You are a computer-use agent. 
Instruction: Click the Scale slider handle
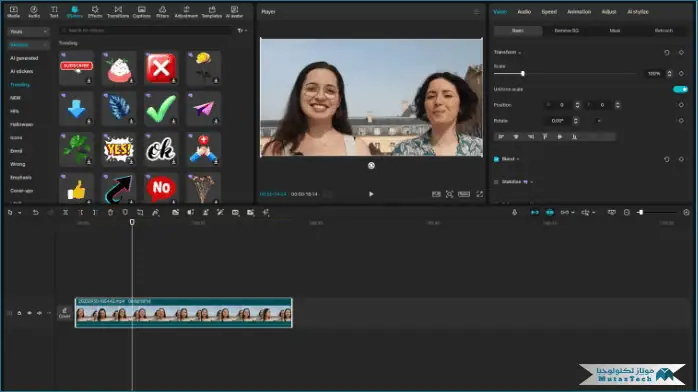523,73
